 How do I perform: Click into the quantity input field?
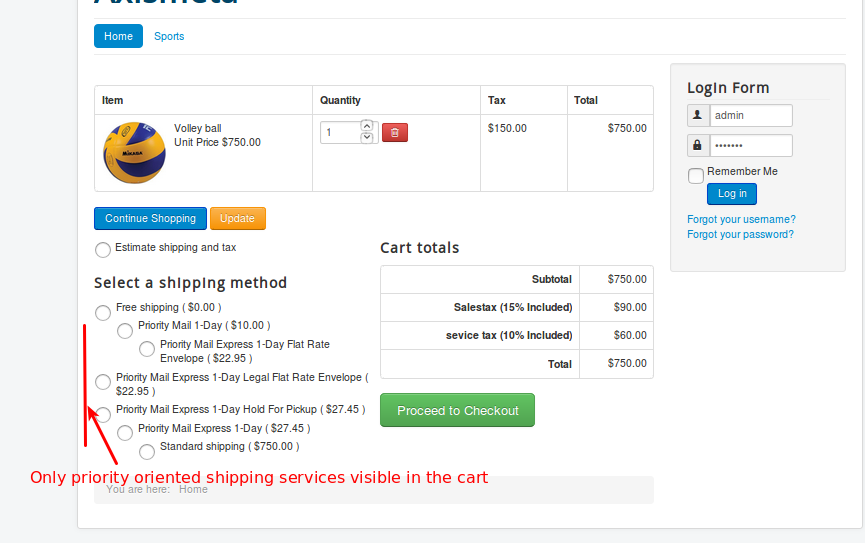tap(339, 132)
